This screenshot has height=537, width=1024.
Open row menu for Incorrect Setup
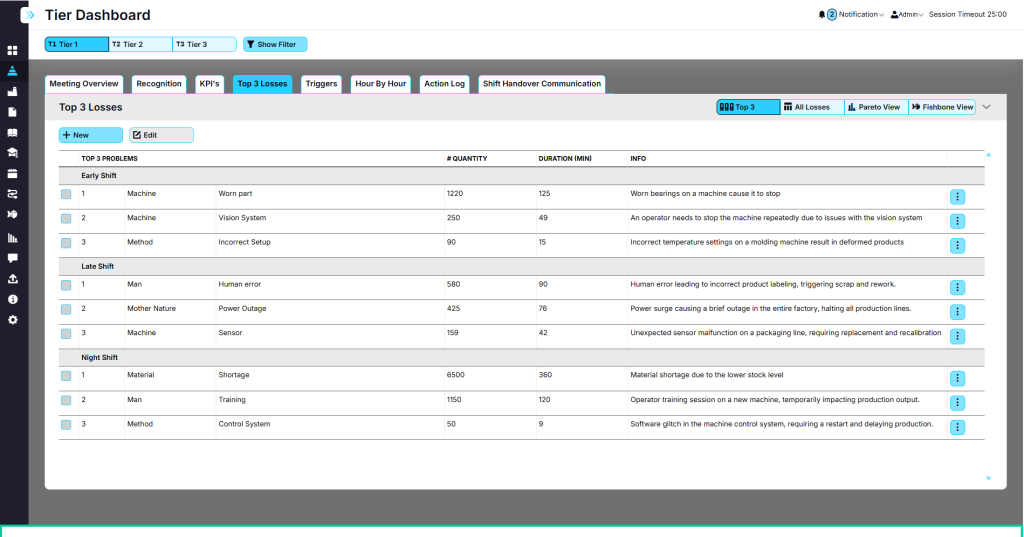tap(957, 246)
